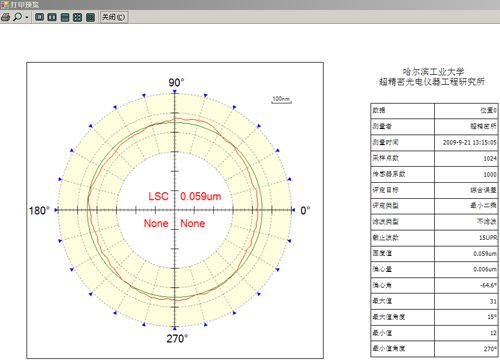
Task: Click the 0.059um roundness value in chart
Action: 201,196
